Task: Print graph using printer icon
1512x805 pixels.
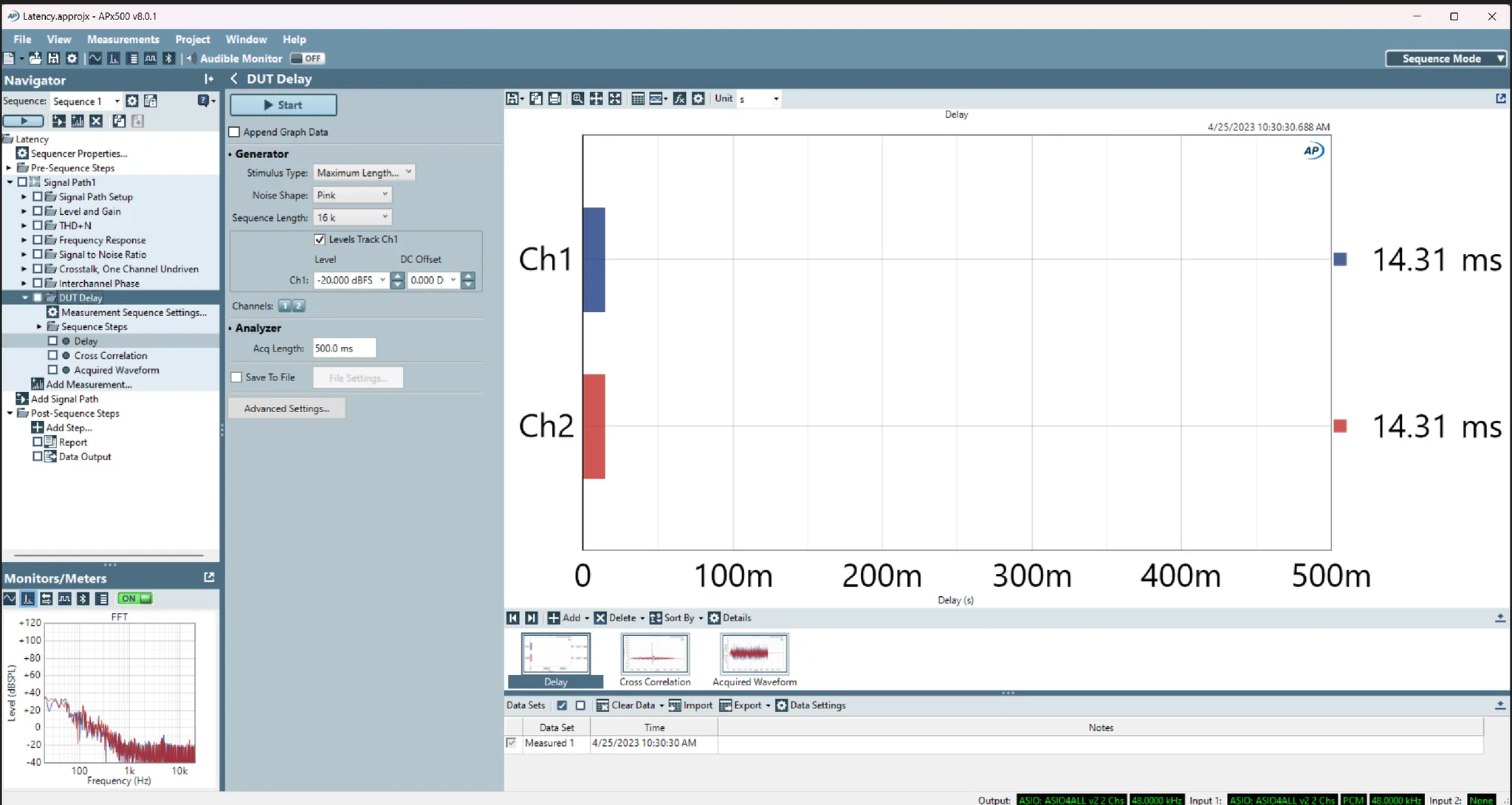Action: (x=554, y=98)
